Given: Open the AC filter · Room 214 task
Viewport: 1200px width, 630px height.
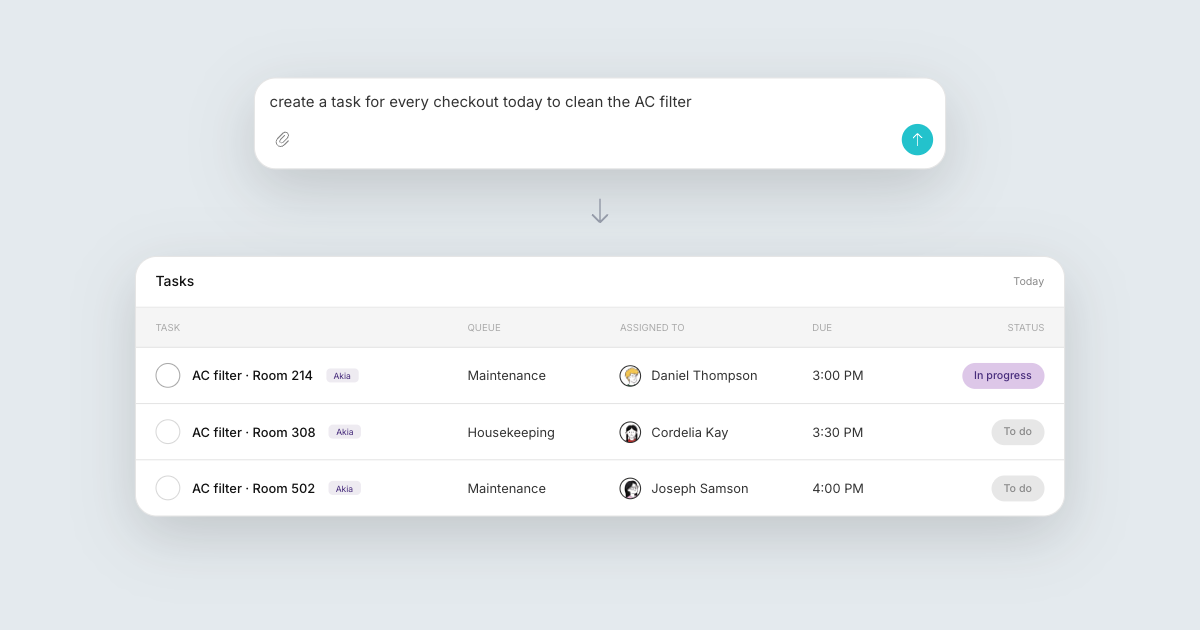Looking at the screenshot, I should [x=252, y=376].
